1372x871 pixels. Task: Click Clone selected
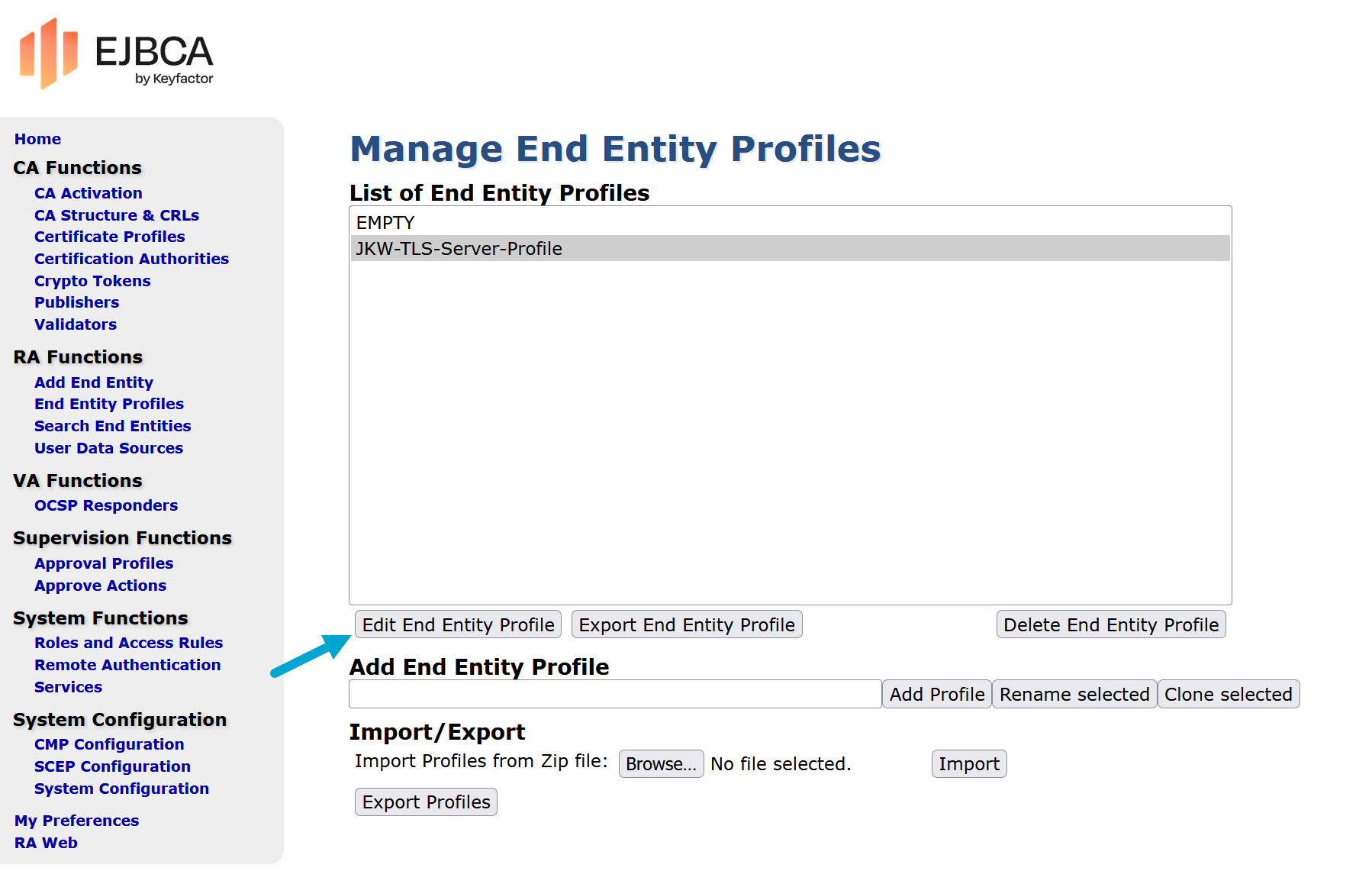click(x=1229, y=694)
